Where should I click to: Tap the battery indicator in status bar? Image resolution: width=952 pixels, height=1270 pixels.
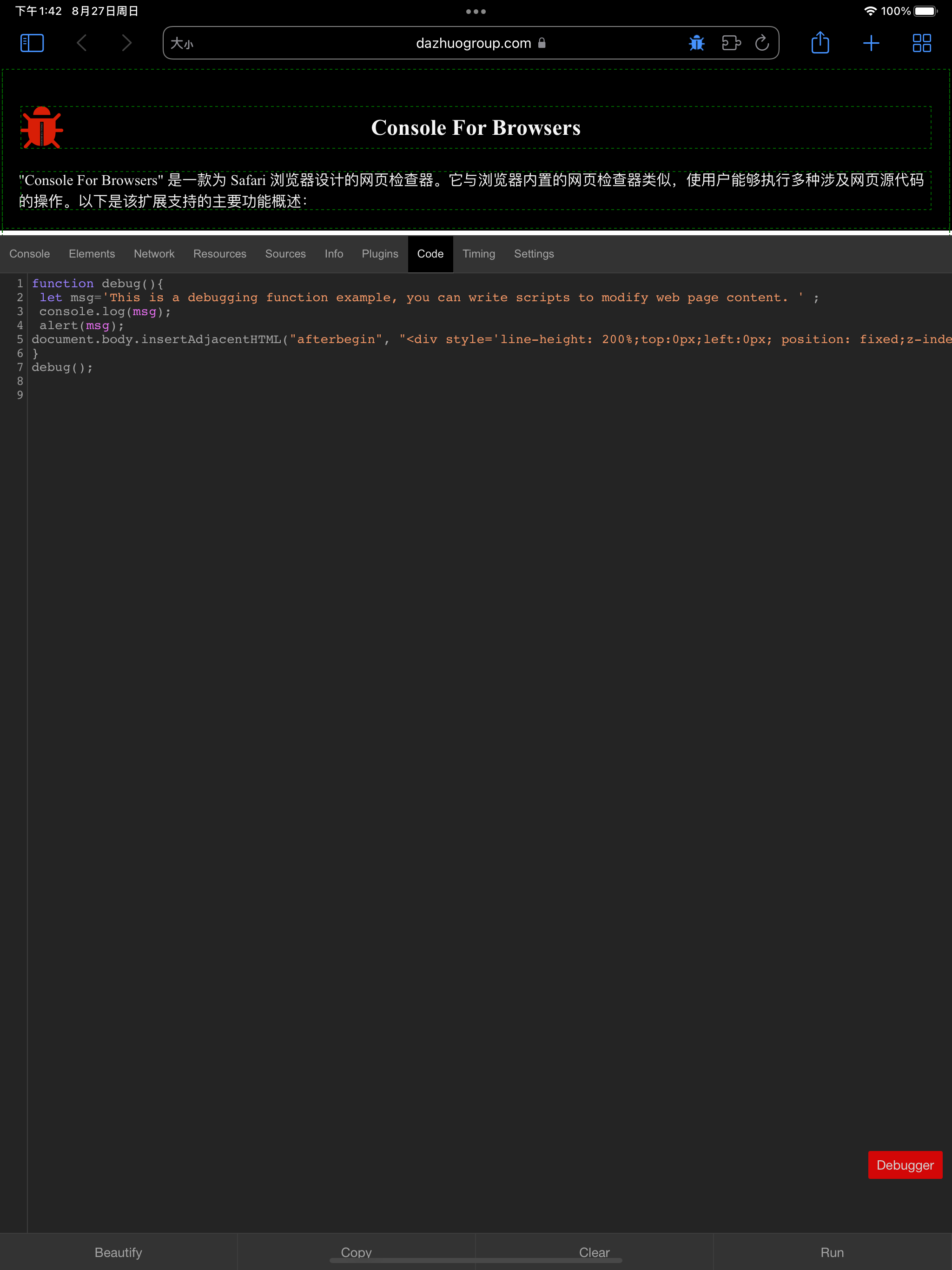tap(925, 11)
